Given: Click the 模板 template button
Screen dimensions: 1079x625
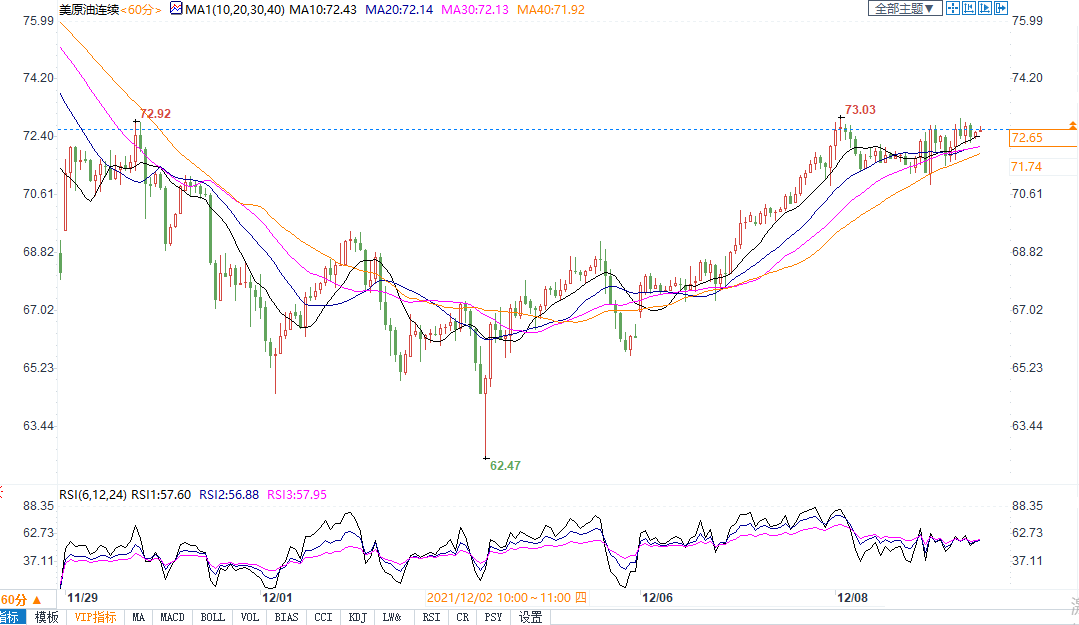Looking at the screenshot, I should tap(47, 617).
